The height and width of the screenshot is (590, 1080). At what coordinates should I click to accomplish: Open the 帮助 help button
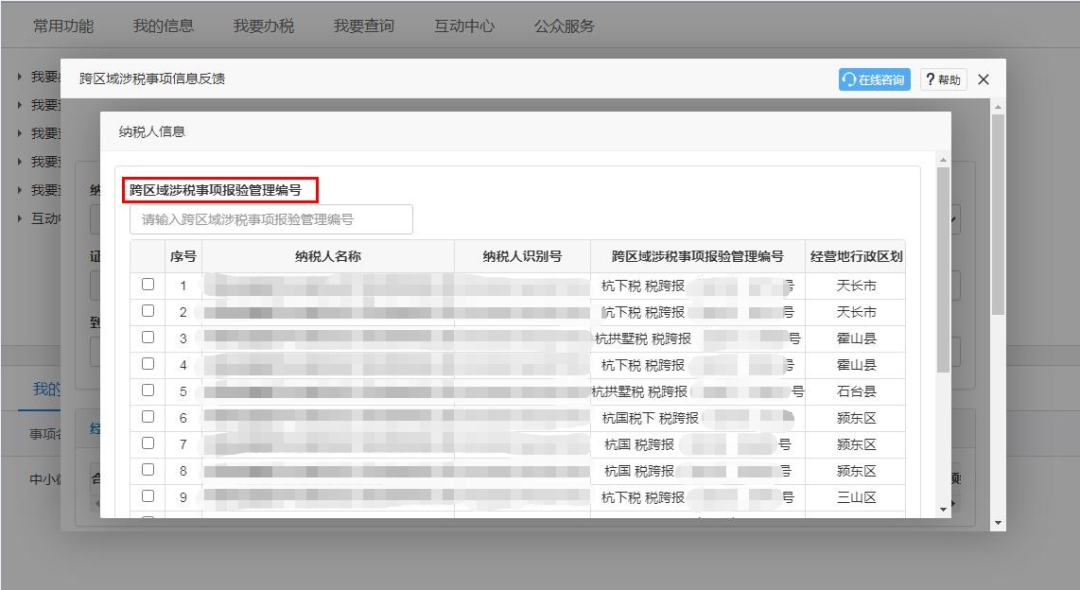(x=942, y=80)
